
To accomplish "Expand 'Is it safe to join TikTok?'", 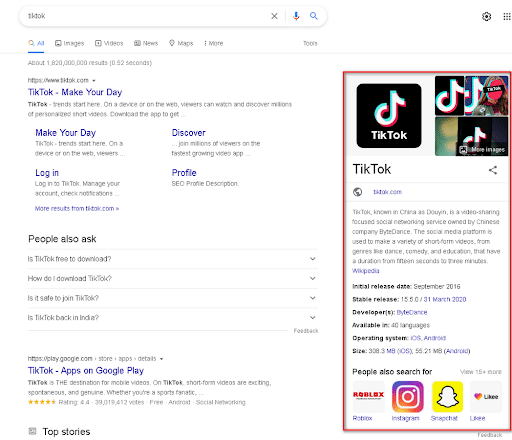I will pyautogui.click(x=173, y=298).
